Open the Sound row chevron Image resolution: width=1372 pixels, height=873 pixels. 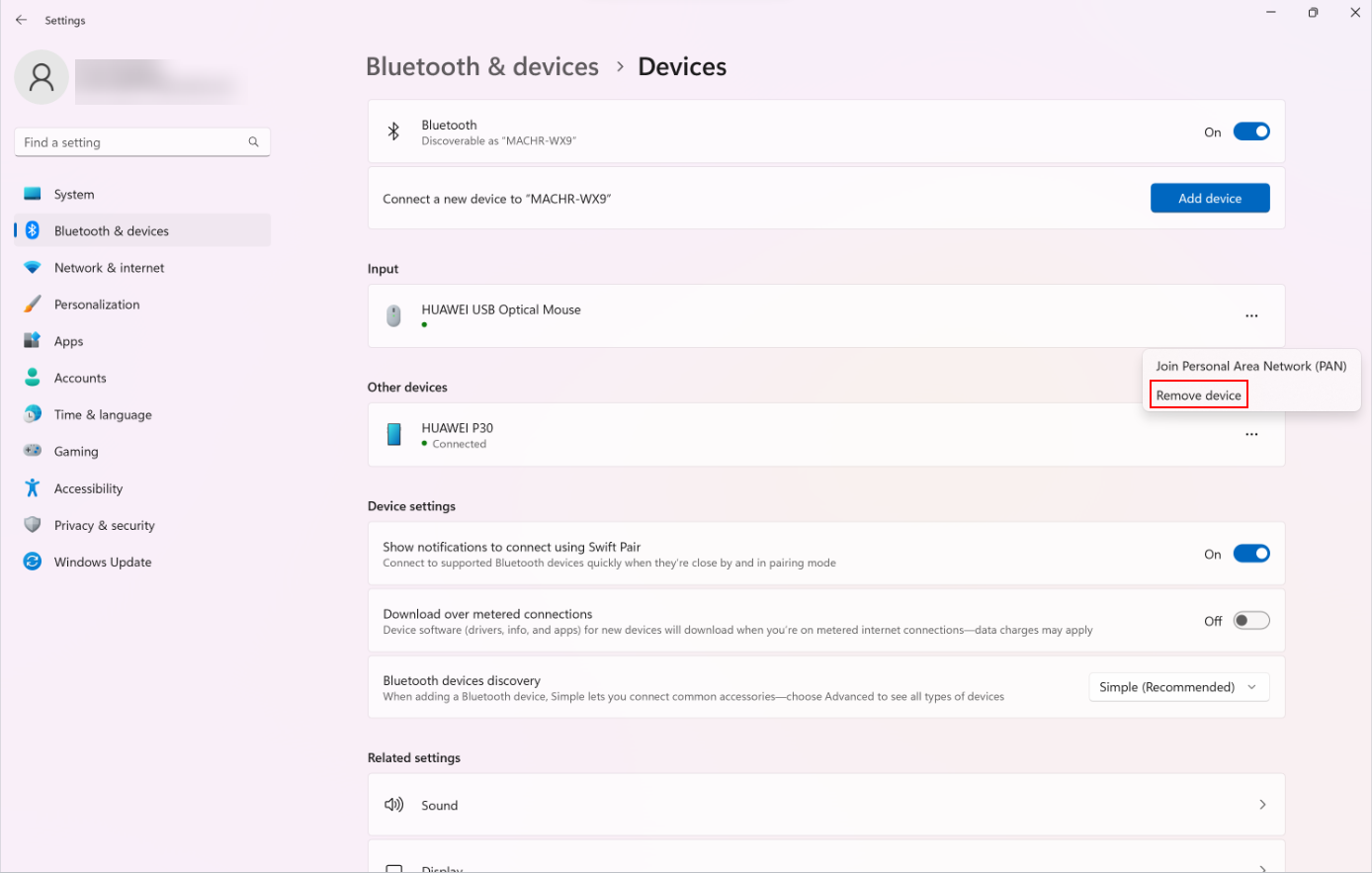[x=1262, y=805]
